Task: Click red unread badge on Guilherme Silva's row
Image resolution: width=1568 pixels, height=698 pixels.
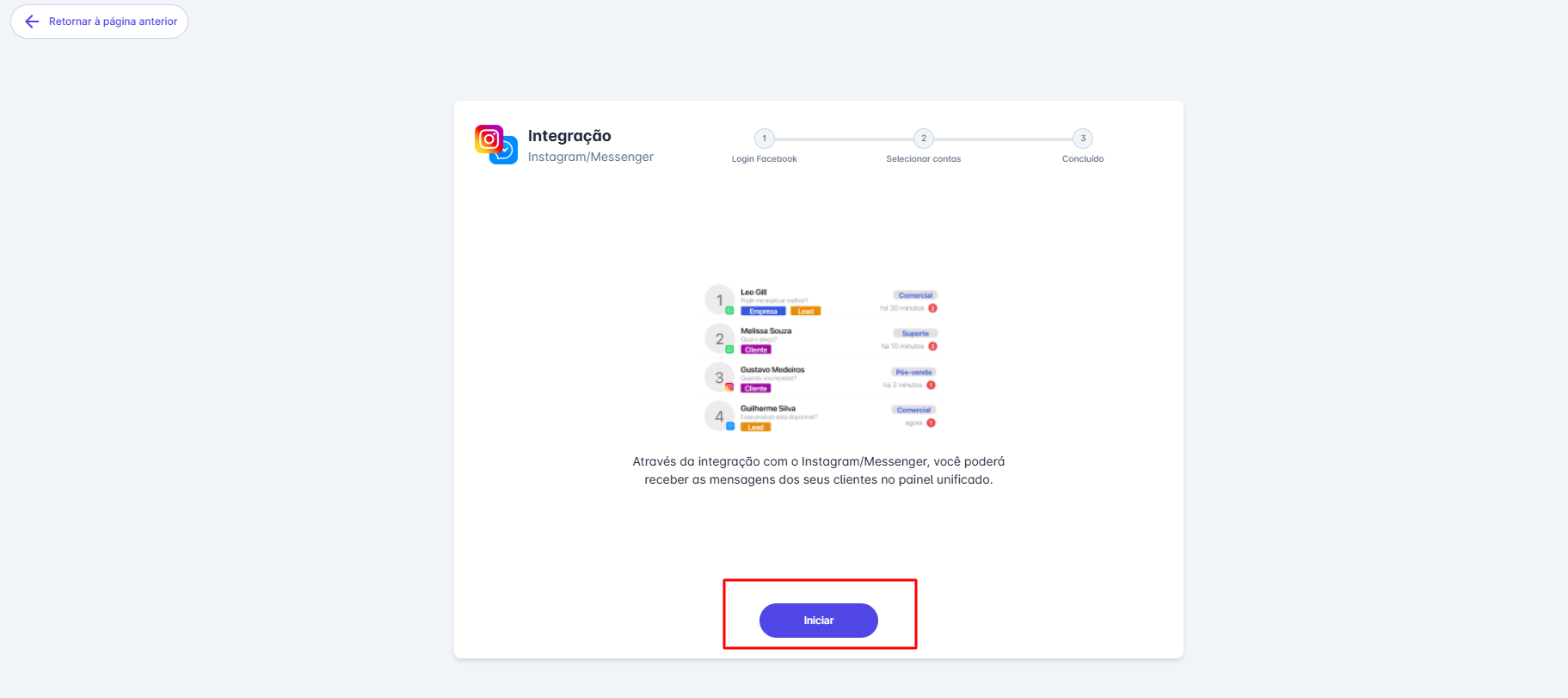Action: 931,423
